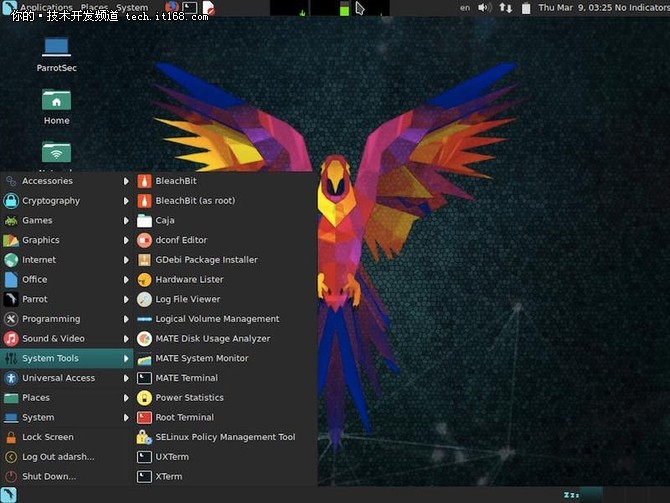The width and height of the screenshot is (670, 503).
Task: Click the Cryptography padlock icon
Action: pyautogui.click(x=11, y=201)
